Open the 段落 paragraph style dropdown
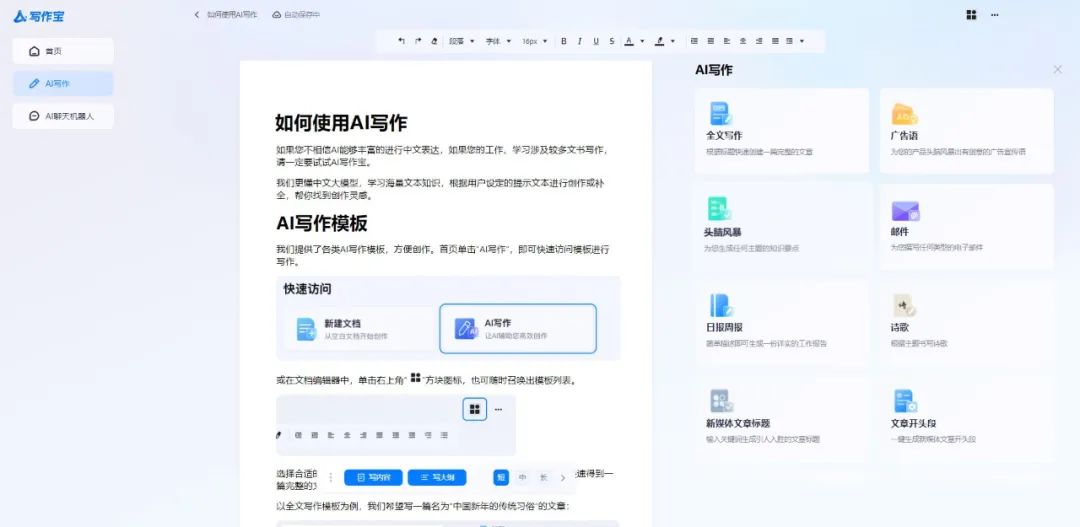1080x527 pixels. [x=461, y=41]
